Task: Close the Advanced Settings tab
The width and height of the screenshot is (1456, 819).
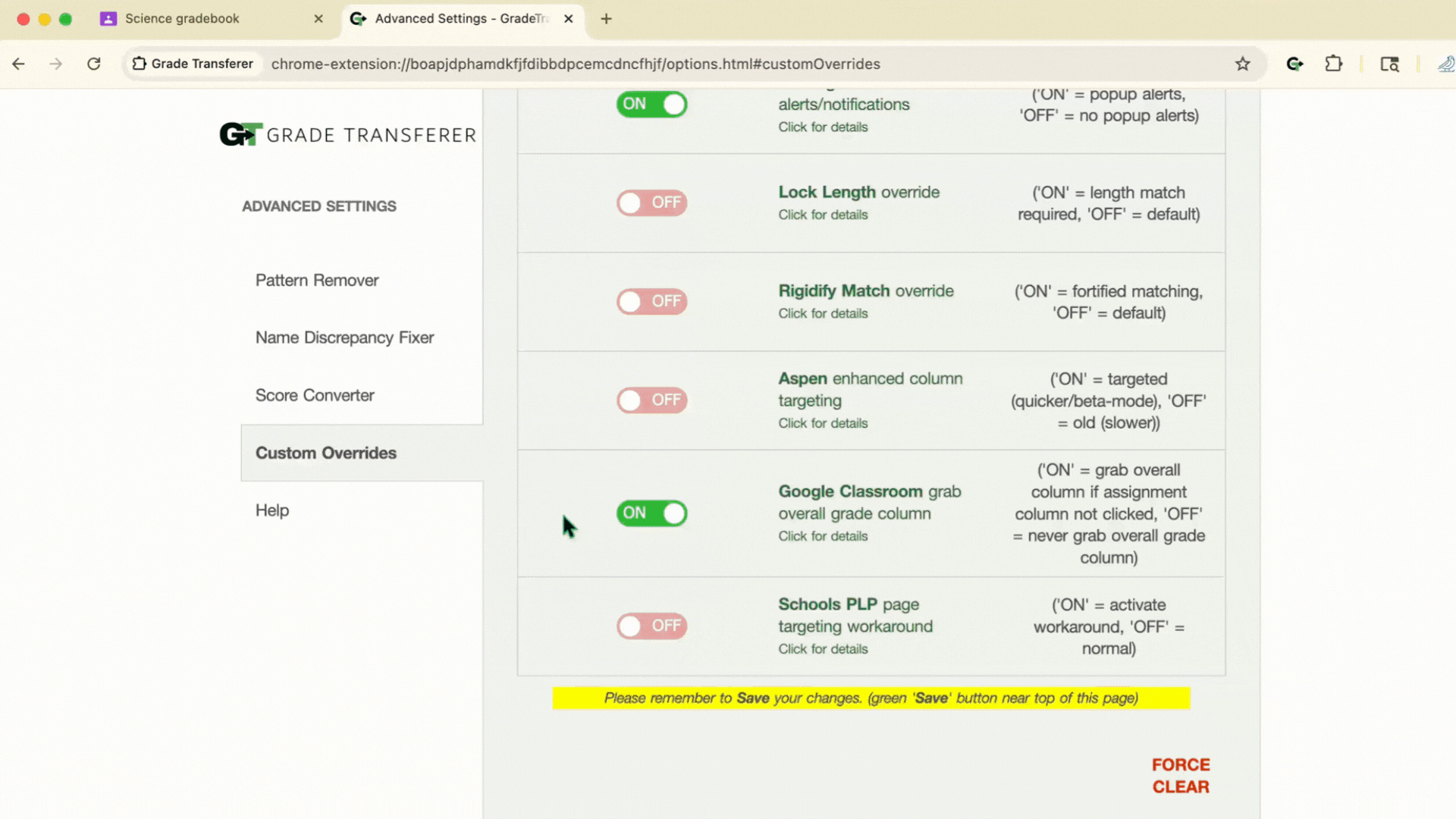Action: pyautogui.click(x=569, y=19)
